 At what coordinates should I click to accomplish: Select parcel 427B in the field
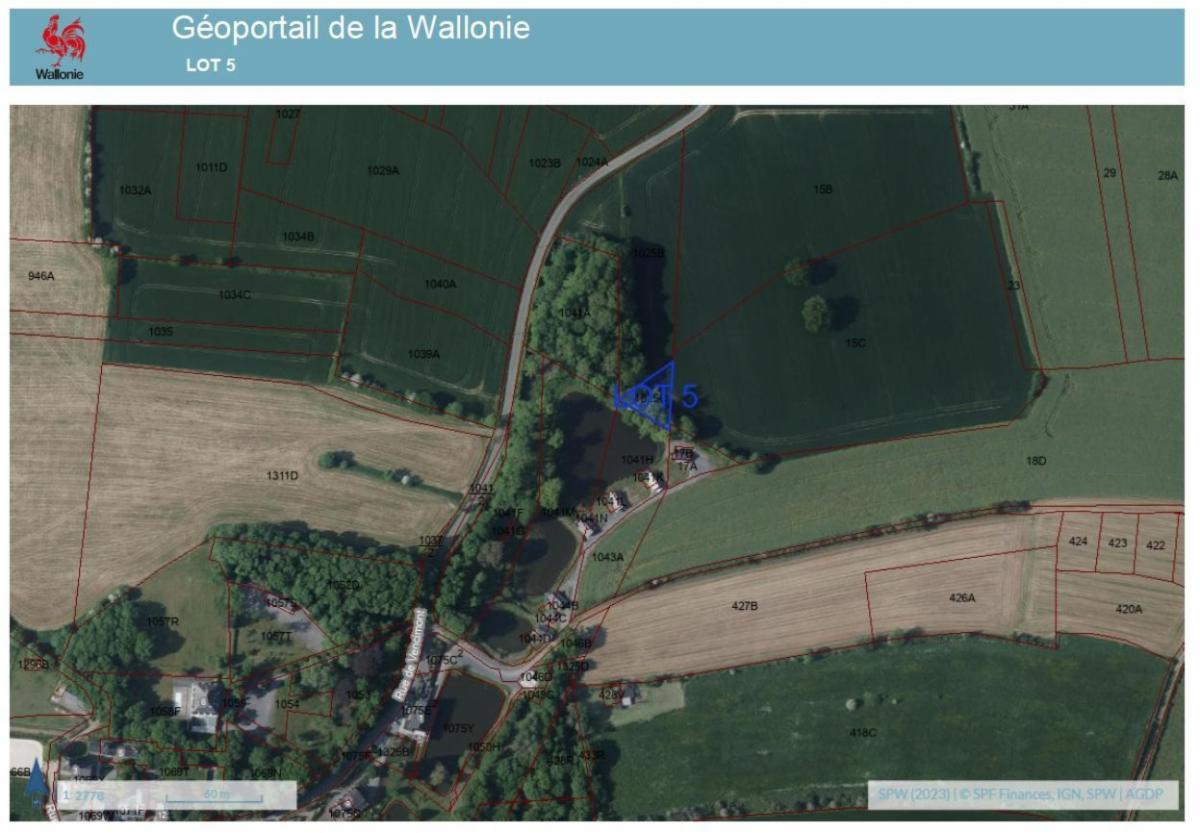[745, 606]
